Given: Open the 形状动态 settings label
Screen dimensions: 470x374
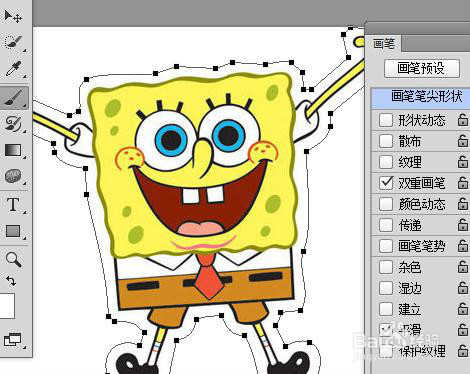Looking at the screenshot, I should 422,120.
